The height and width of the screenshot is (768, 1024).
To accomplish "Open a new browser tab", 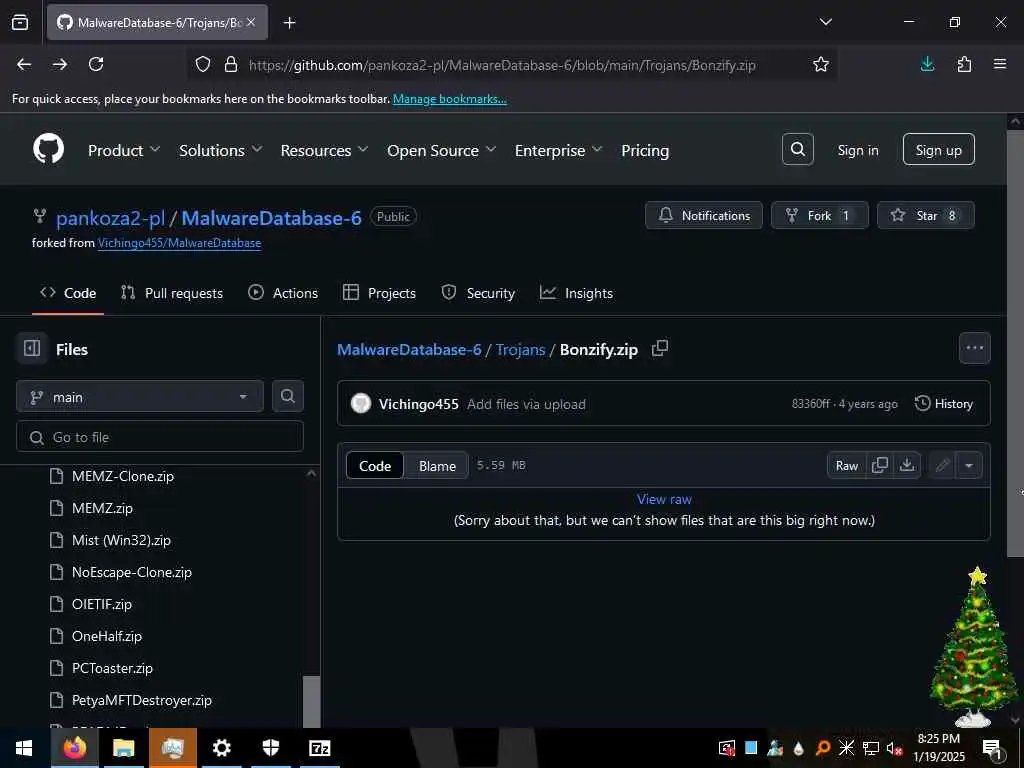I will [x=289, y=23].
